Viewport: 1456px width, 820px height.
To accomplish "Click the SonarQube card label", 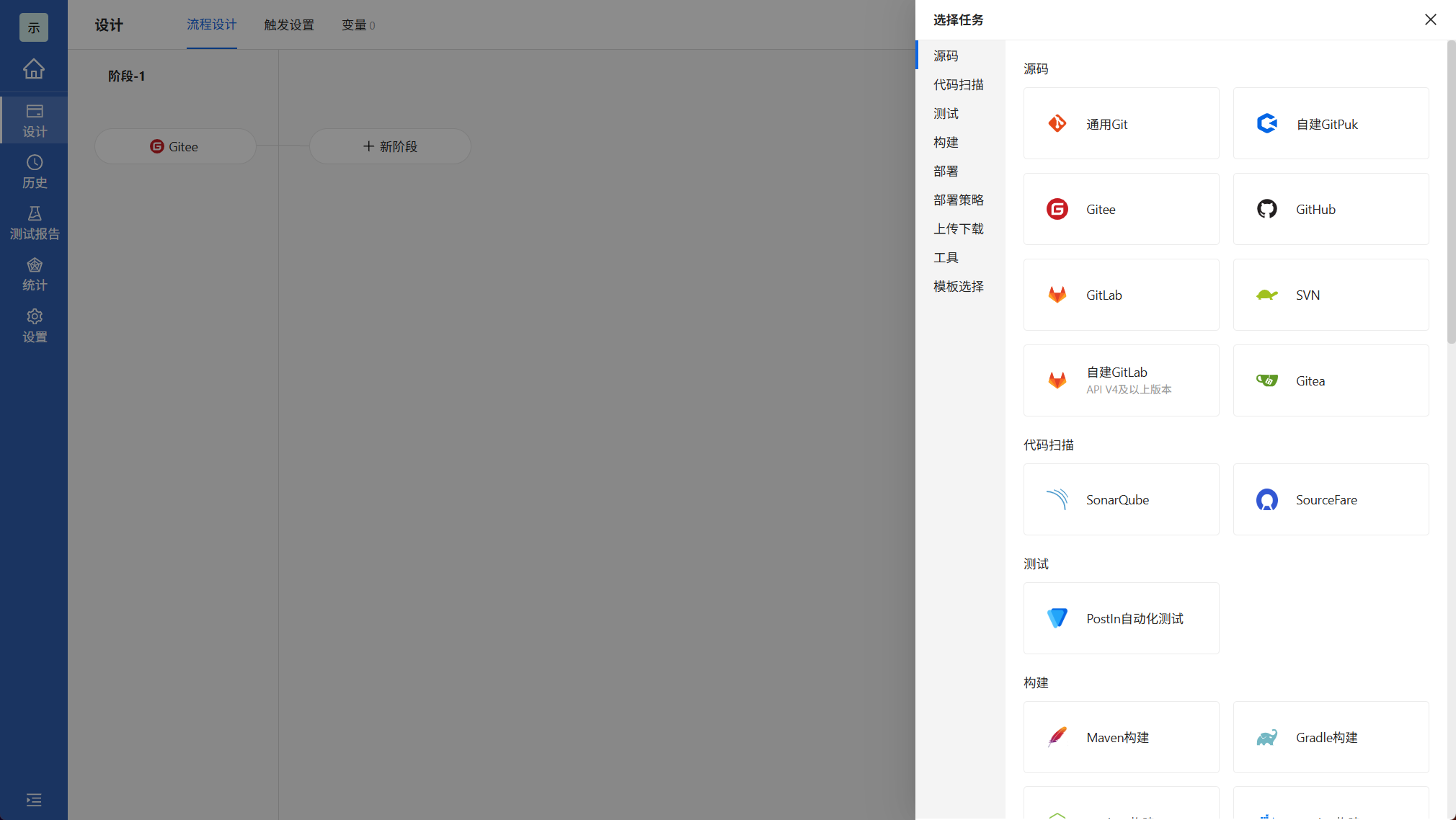I will pyautogui.click(x=1117, y=499).
